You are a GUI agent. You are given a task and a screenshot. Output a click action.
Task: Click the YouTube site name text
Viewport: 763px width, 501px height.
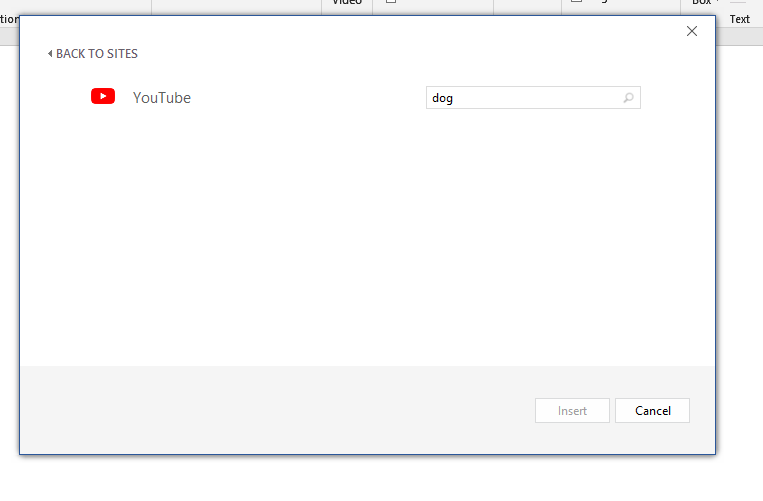tap(162, 98)
